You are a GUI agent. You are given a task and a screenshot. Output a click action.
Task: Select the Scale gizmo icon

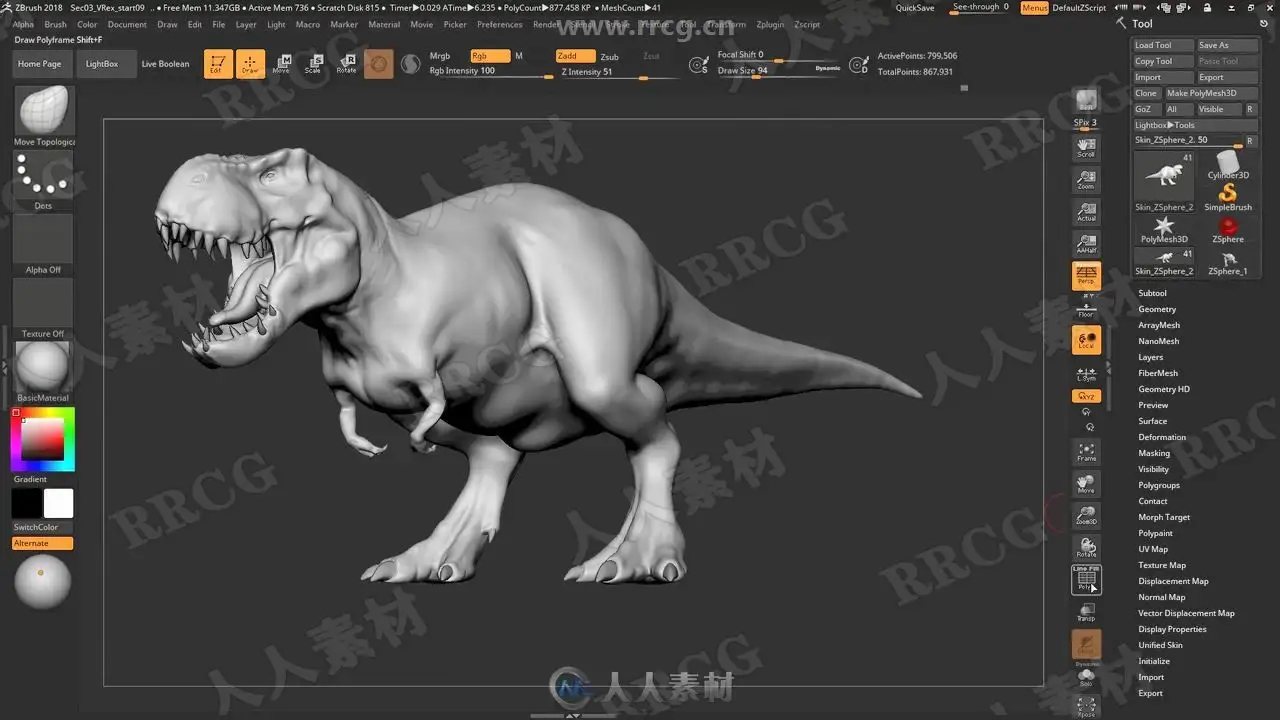pyautogui.click(x=313, y=64)
